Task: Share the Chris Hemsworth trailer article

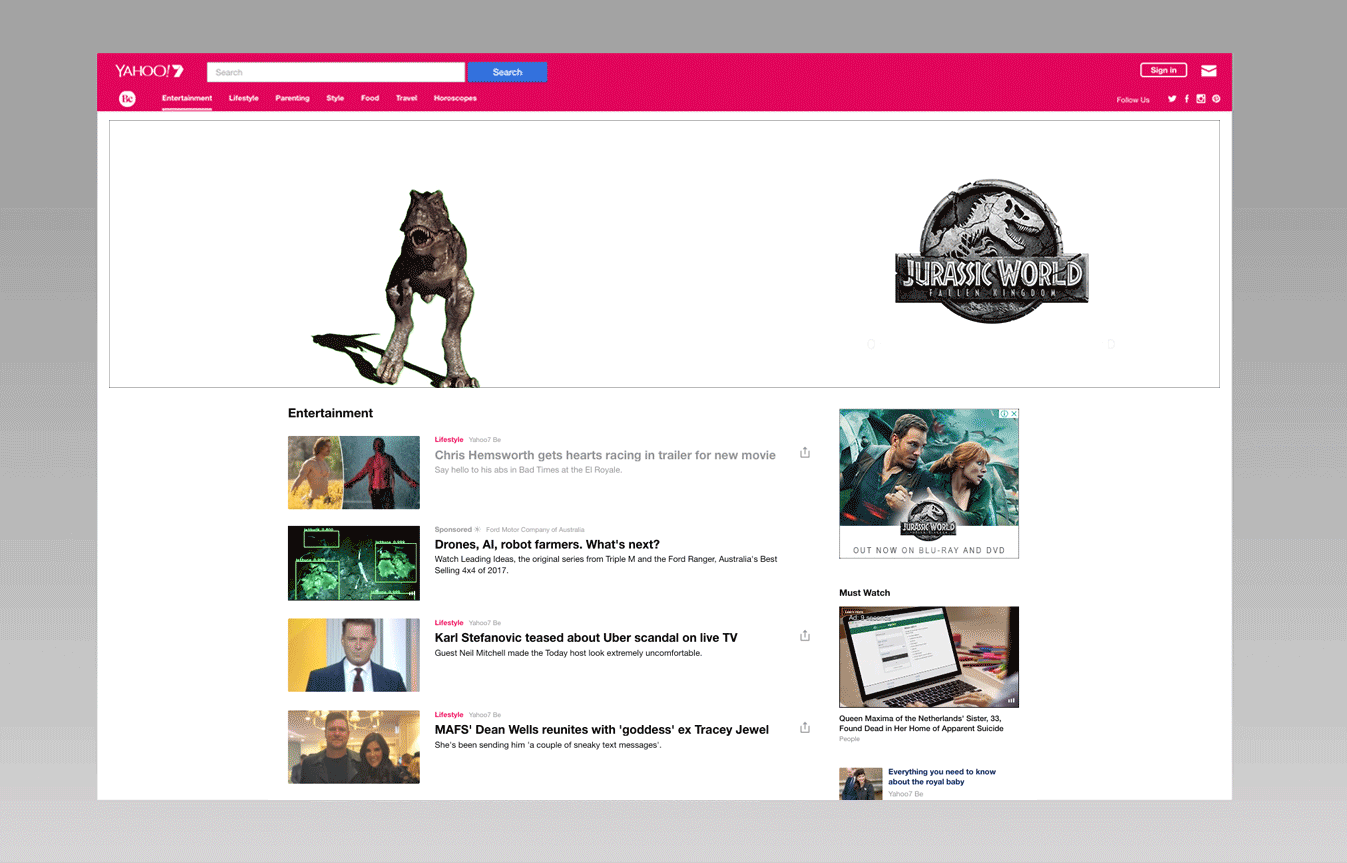Action: pos(805,452)
